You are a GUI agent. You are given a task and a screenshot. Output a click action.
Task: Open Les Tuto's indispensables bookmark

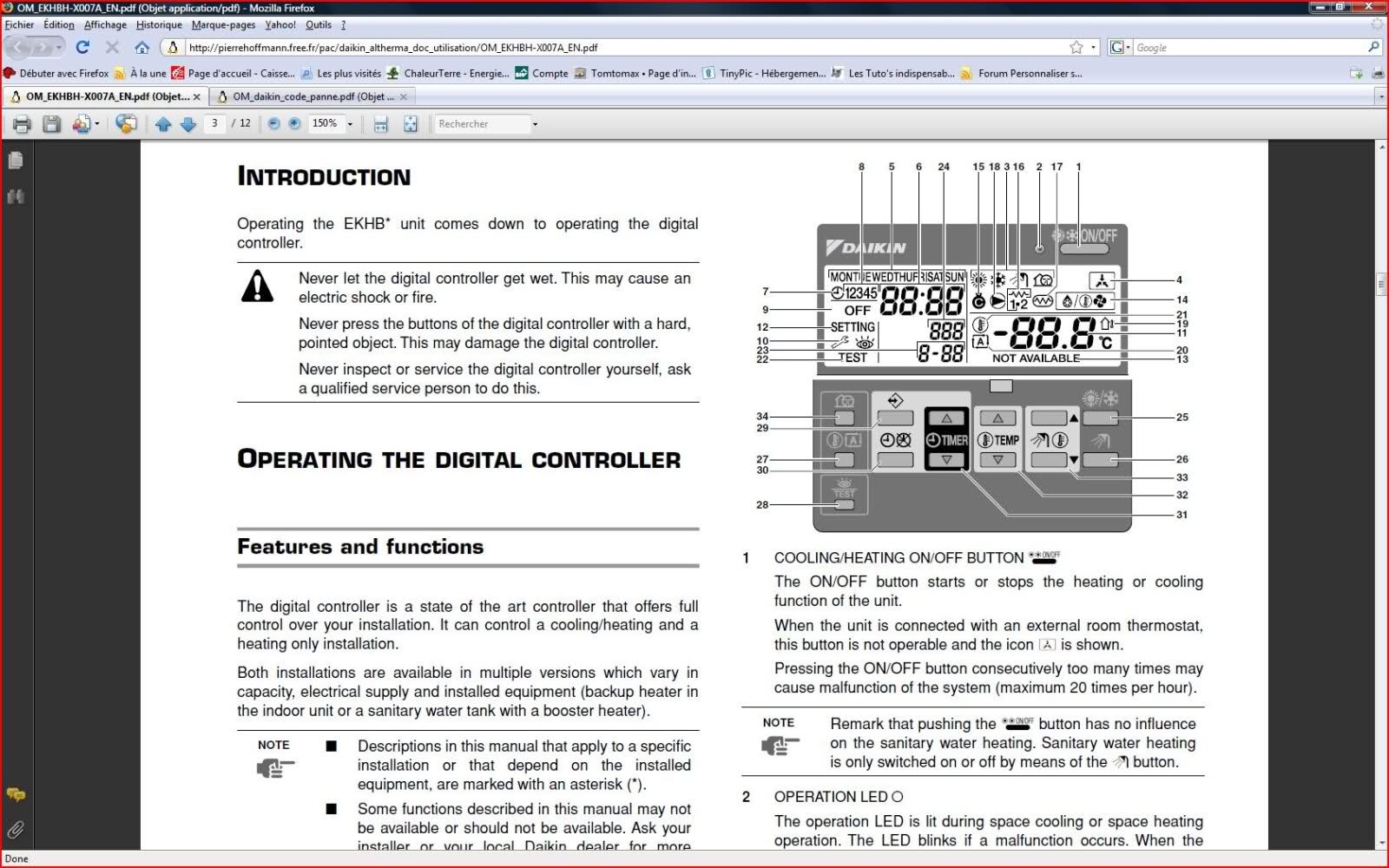[x=892, y=74]
